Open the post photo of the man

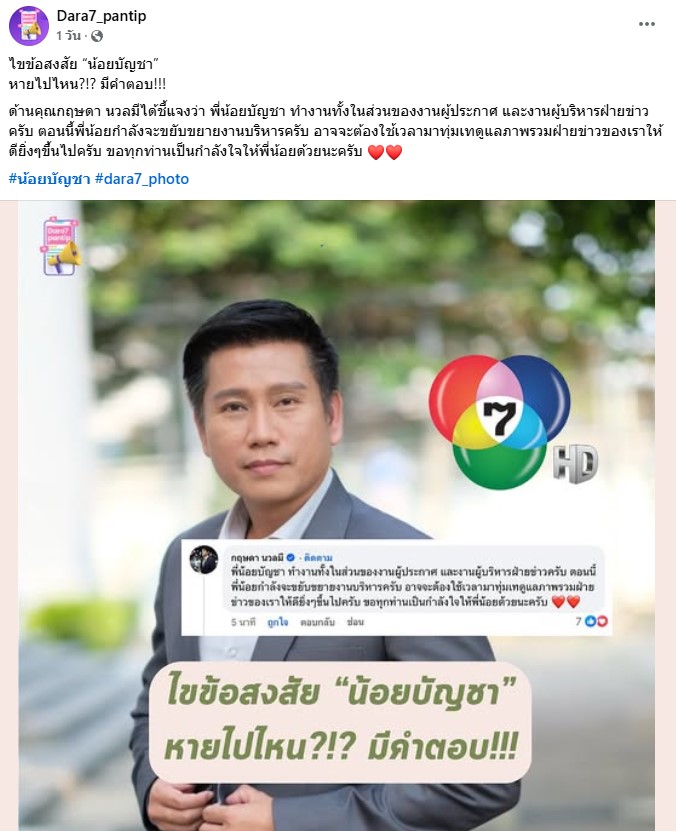tap(337, 515)
